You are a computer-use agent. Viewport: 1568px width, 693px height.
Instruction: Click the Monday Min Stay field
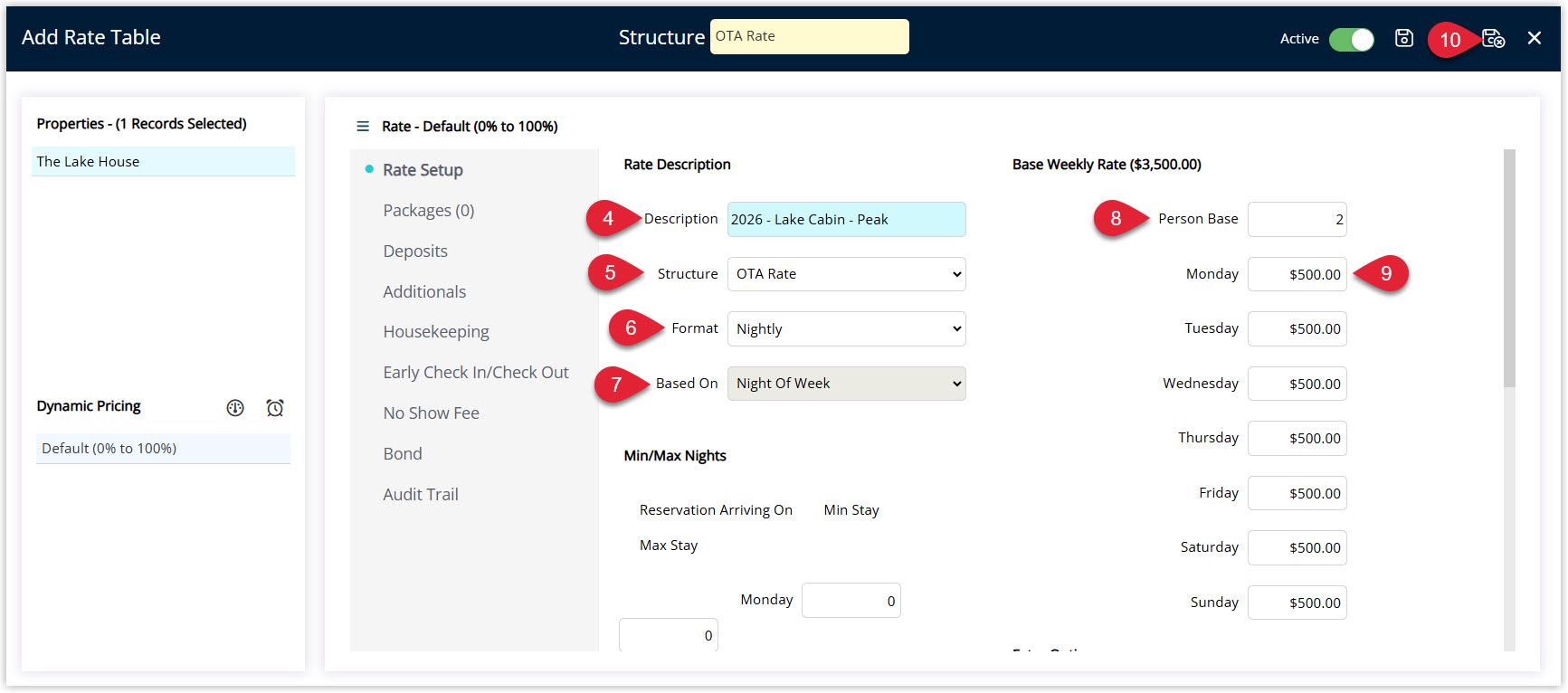click(x=851, y=601)
